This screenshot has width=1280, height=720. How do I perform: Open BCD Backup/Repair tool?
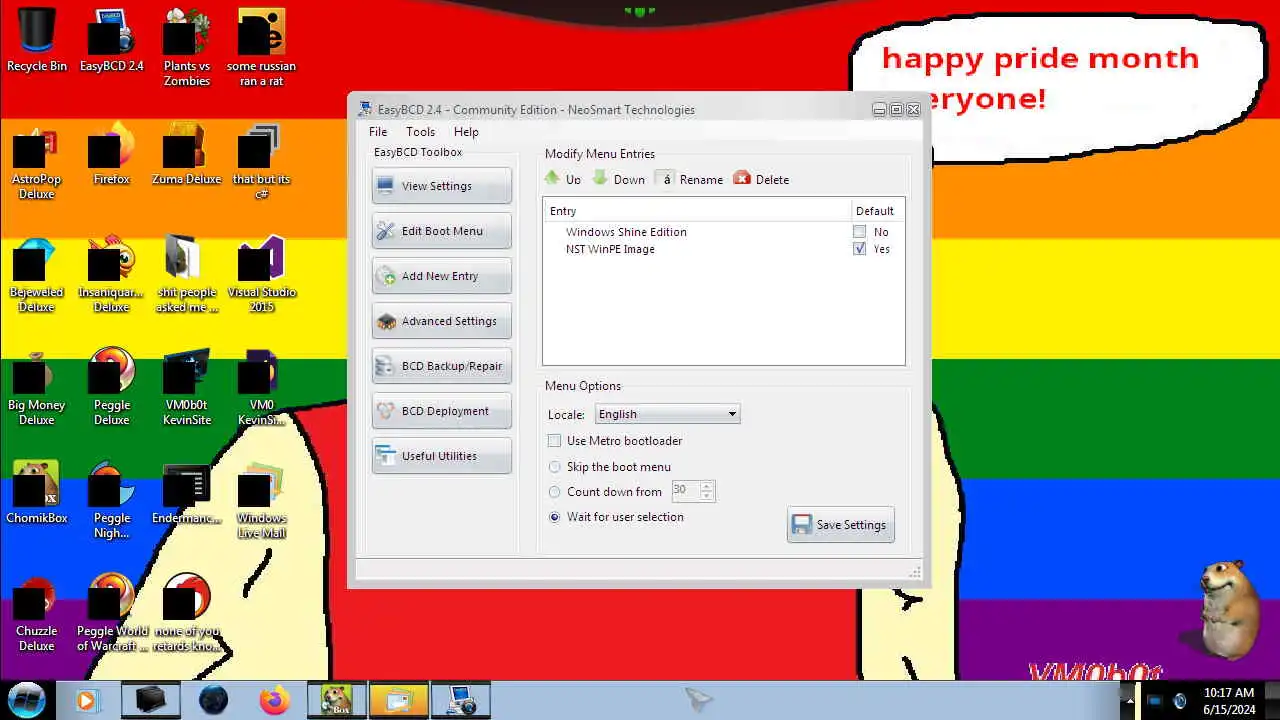click(441, 366)
